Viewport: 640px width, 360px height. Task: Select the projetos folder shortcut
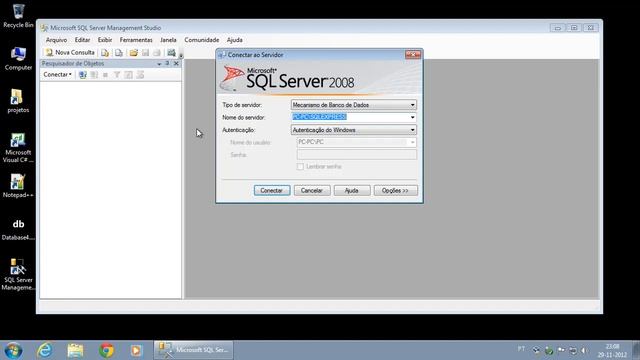18,101
